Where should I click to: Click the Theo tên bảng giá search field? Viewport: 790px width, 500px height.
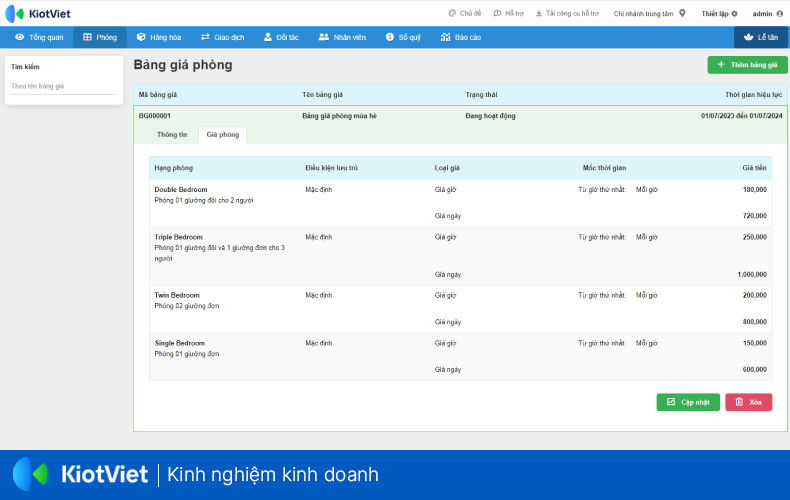[x=64, y=86]
